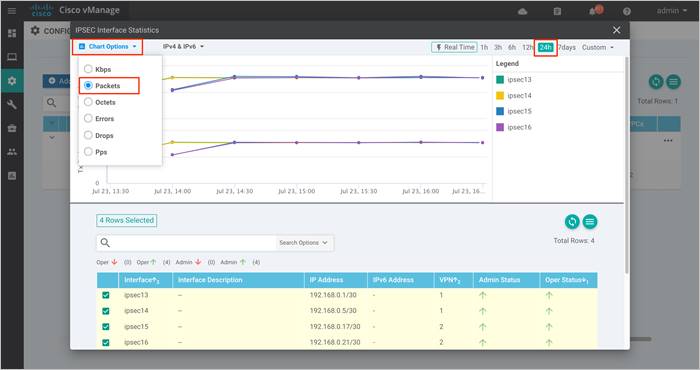The image size is (700, 370).
Task: Sort by the VPN column header
Action: [x=453, y=280]
